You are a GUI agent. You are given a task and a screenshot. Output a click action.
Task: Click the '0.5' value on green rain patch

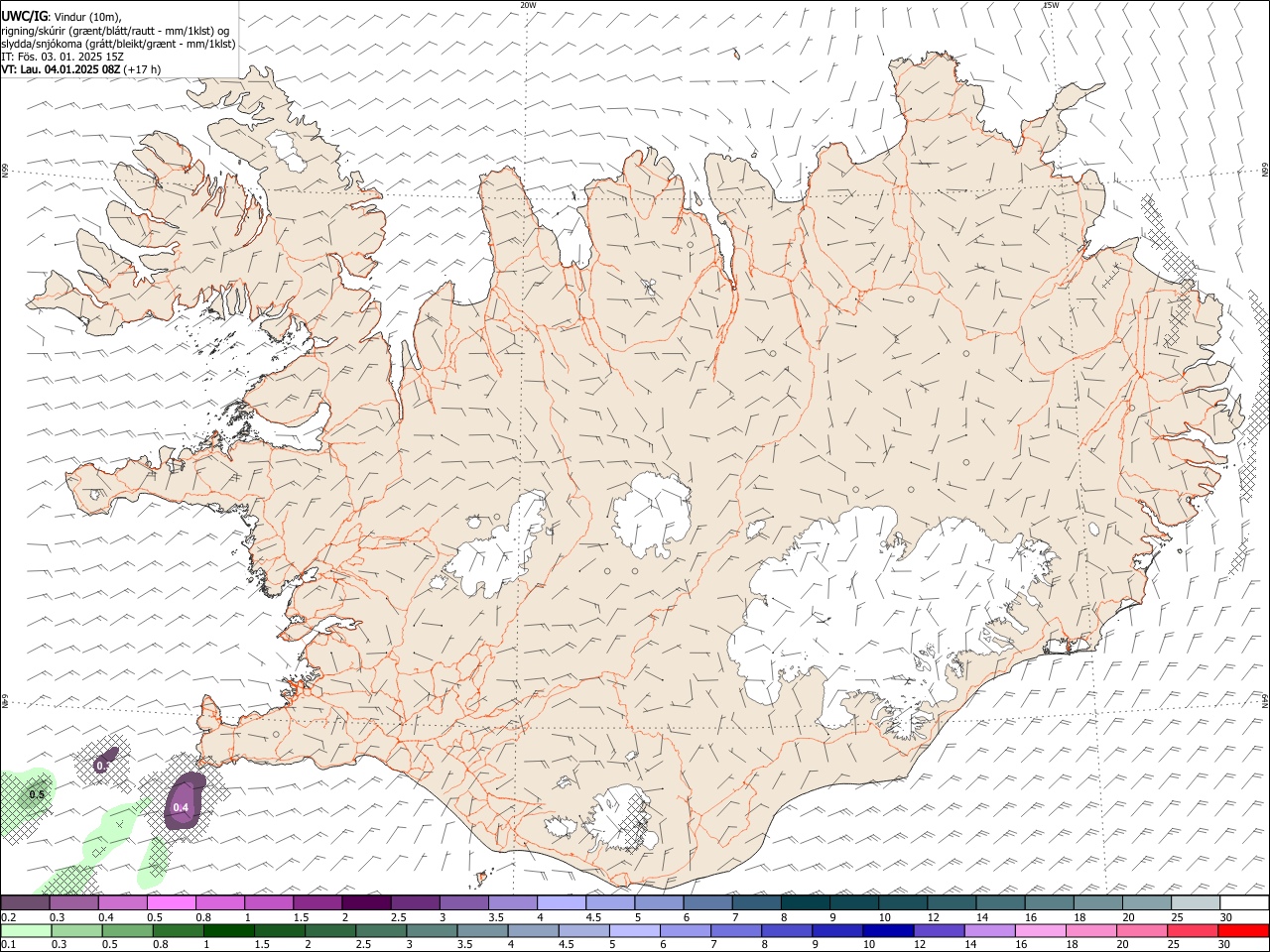pos(37,794)
